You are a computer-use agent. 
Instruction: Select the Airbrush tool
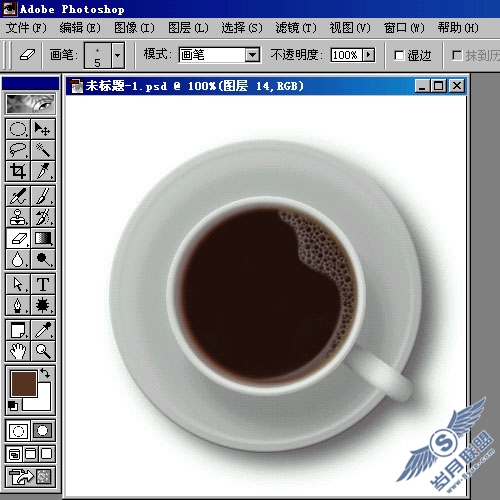(18, 196)
